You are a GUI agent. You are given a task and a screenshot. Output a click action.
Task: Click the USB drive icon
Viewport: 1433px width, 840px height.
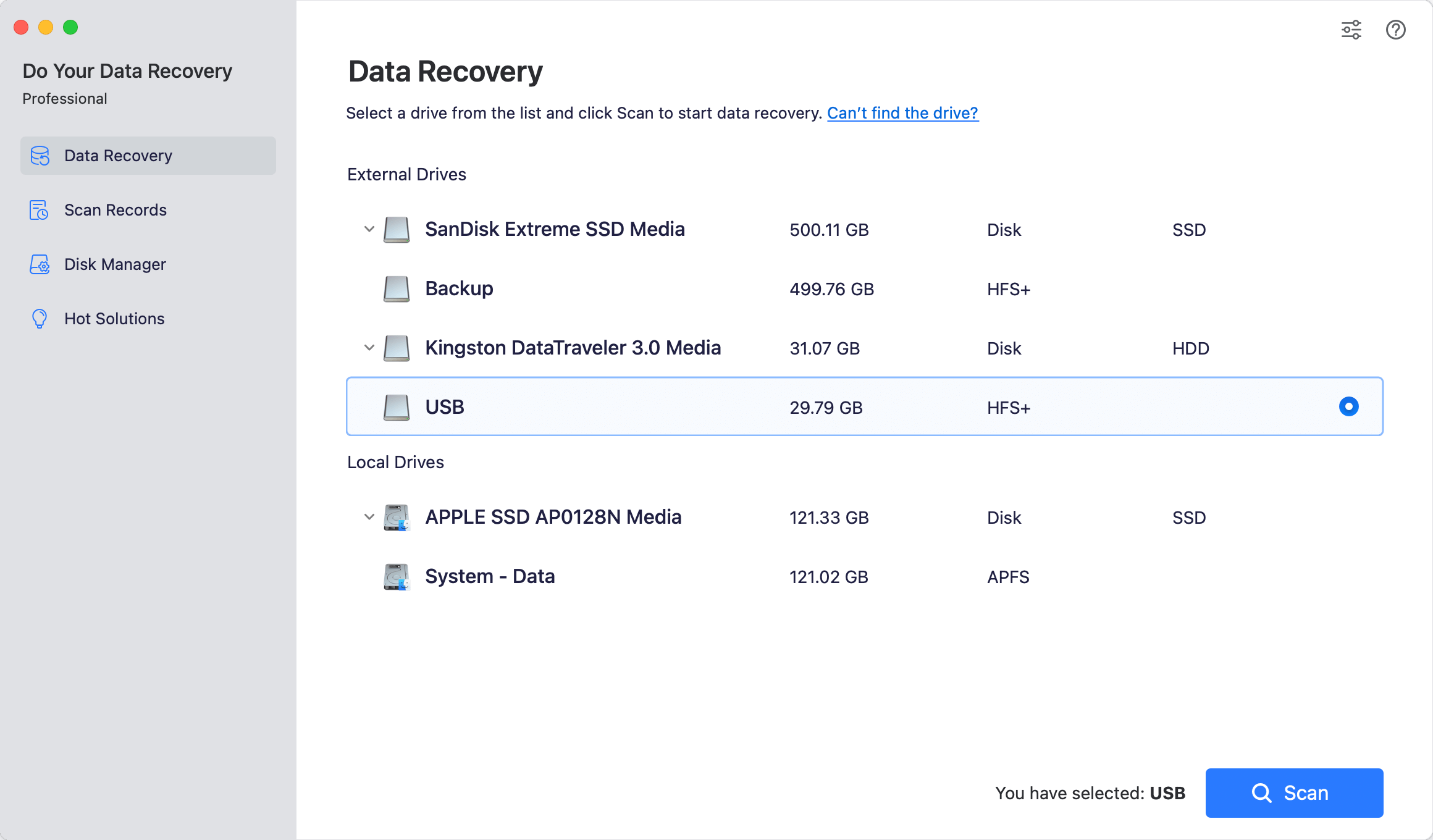396,406
